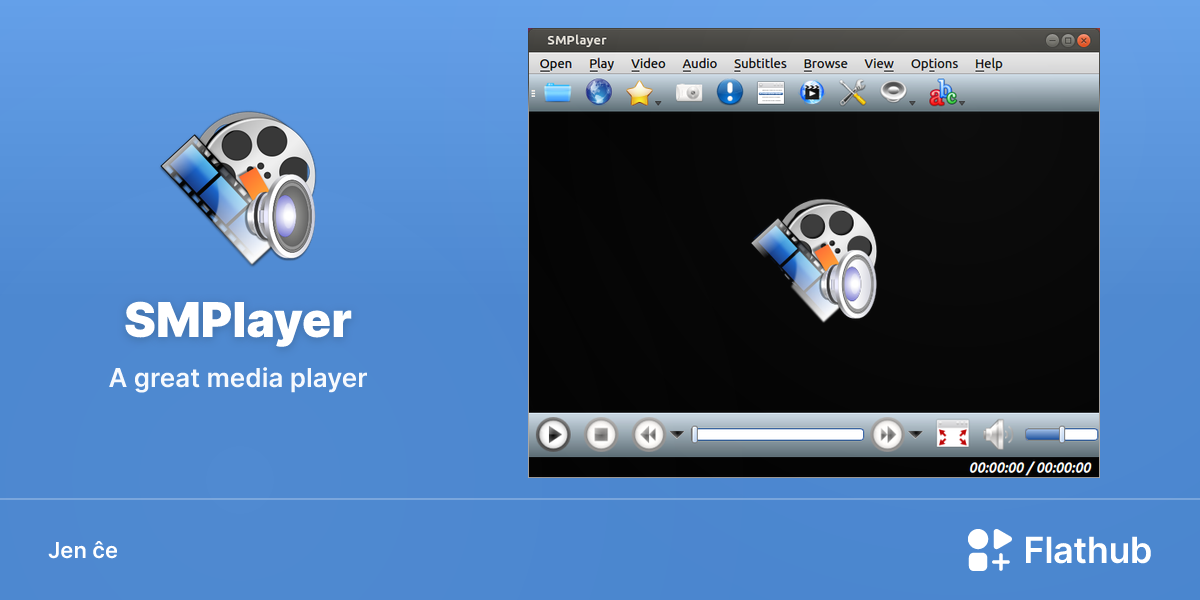Open the Help menu

[x=988, y=64]
